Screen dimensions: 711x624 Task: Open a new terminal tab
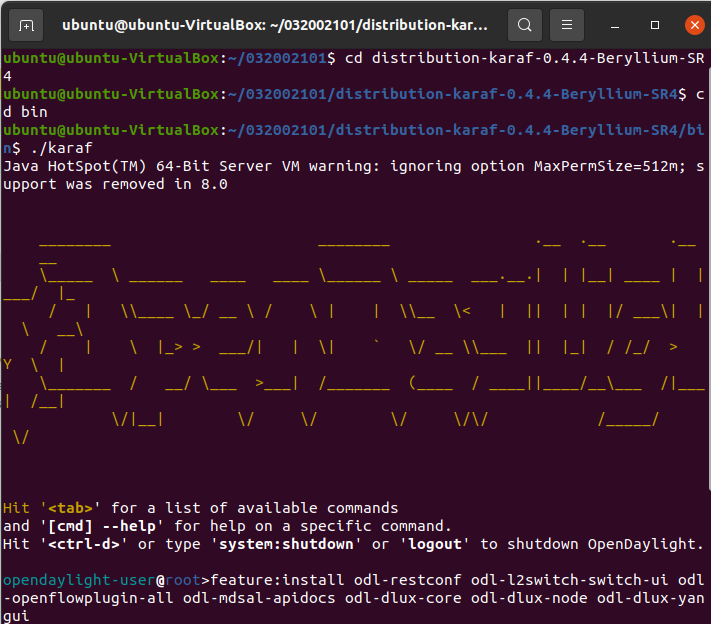click(26, 25)
